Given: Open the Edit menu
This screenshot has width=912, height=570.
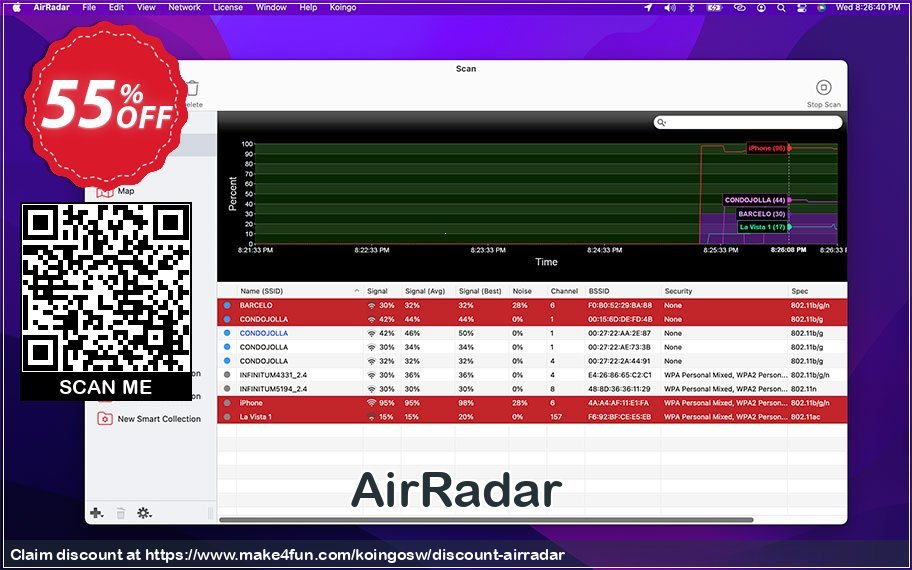Looking at the screenshot, I should [116, 8].
